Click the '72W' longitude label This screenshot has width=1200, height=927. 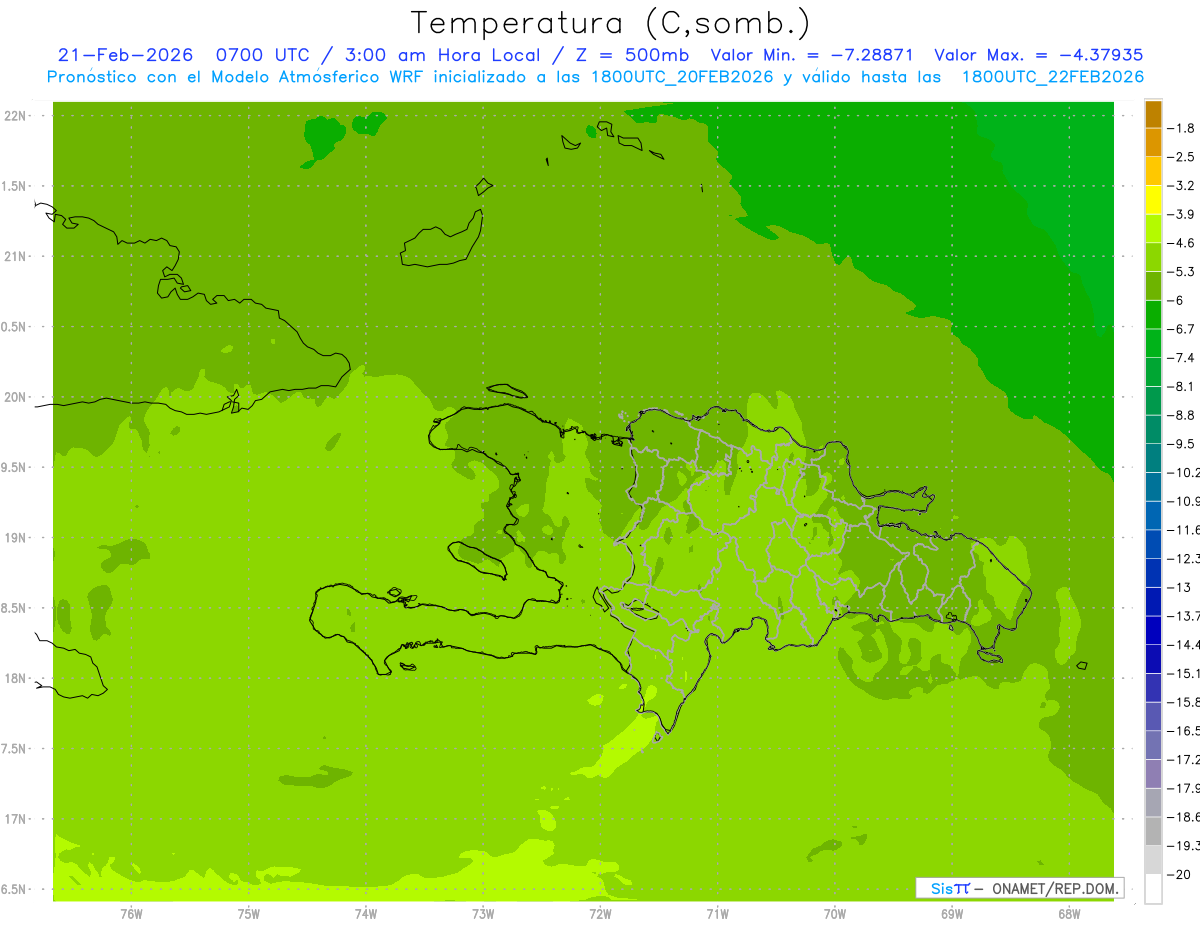pos(600,913)
